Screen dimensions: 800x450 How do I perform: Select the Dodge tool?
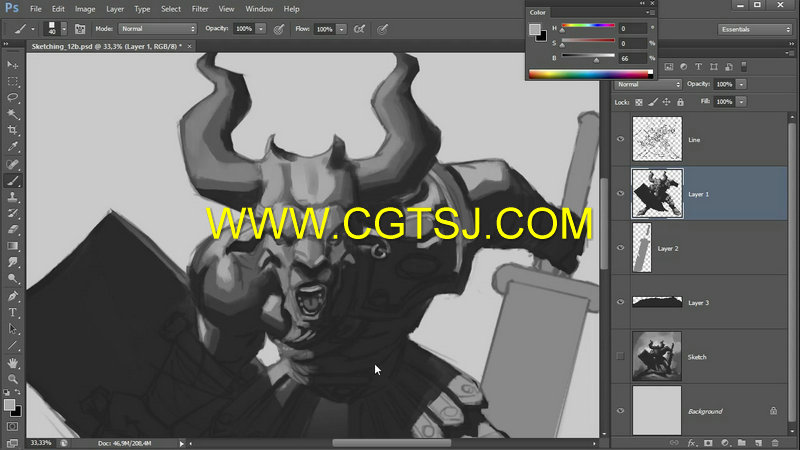13,279
